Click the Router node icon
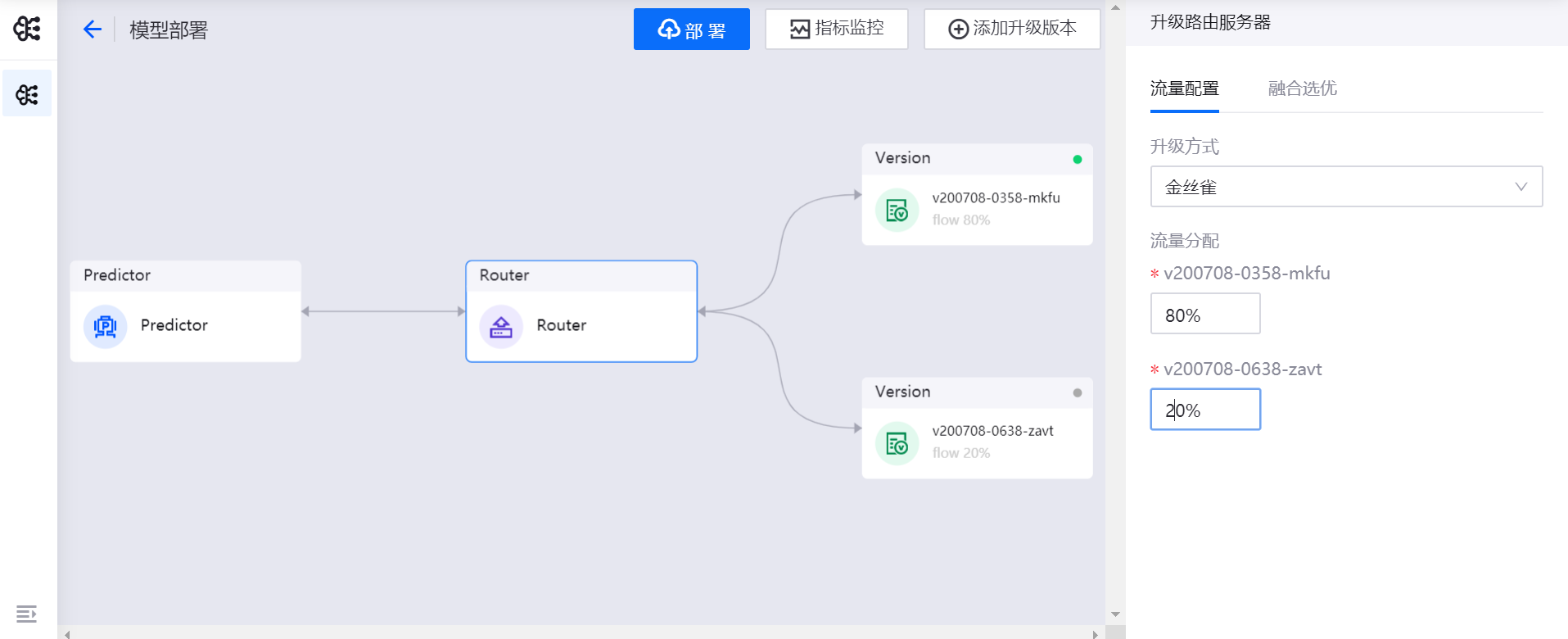This screenshot has width=1568, height=639. (501, 326)
